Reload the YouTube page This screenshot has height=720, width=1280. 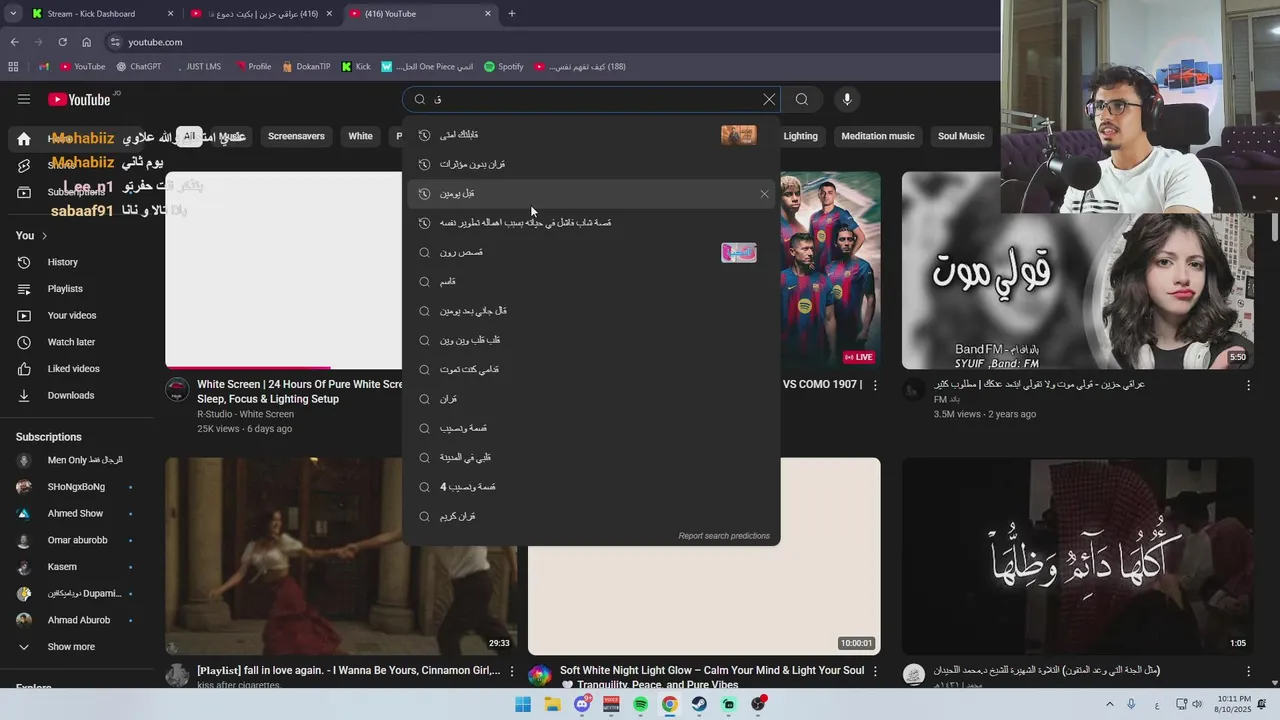[x=62, y=42]
